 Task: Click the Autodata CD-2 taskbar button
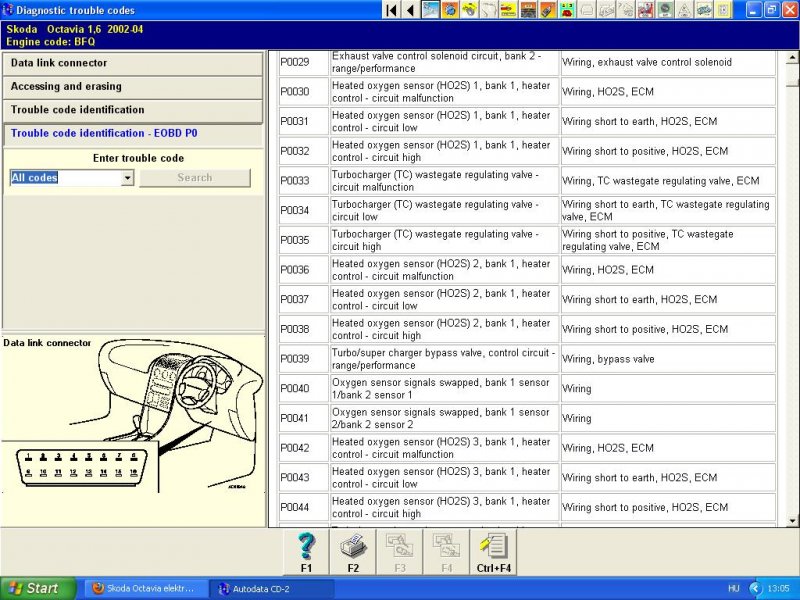[x=274, y=588]
